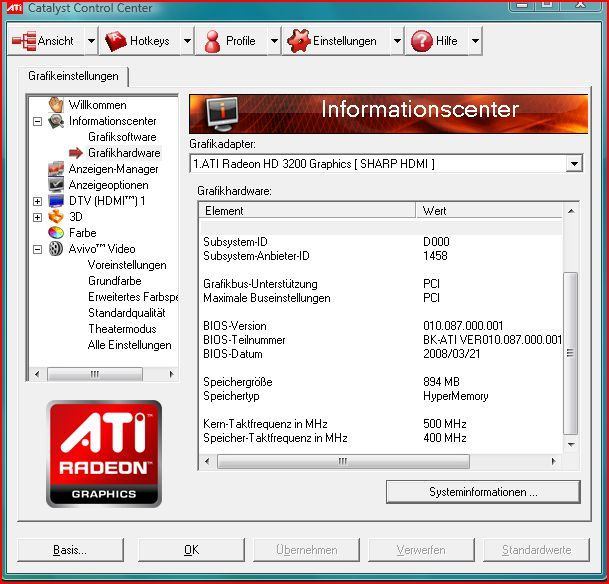Select Grafikhardware in the tree
This screenshot has height=584, width=609.
[124, 153]
